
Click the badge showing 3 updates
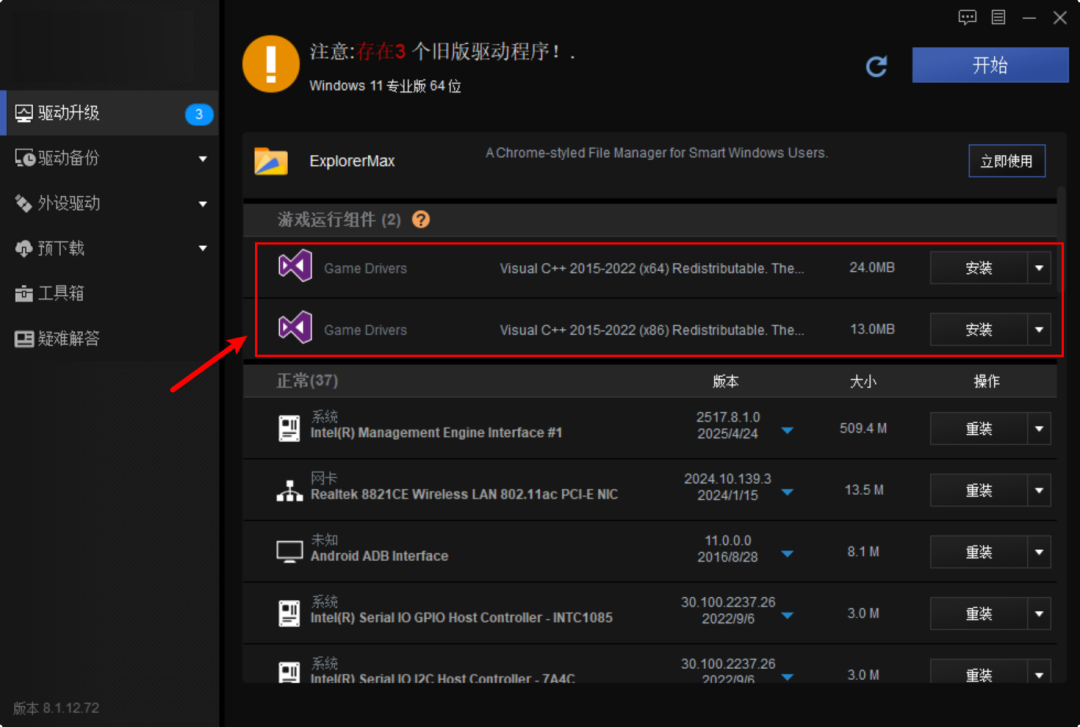[x=199, y=114]
